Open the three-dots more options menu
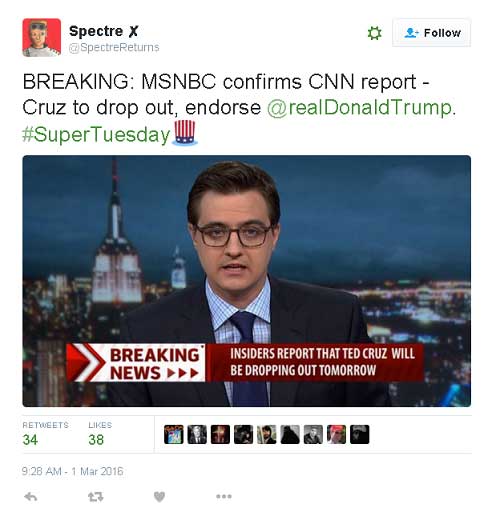The width and height of the screenshot is (500, 520). [224, 496]
